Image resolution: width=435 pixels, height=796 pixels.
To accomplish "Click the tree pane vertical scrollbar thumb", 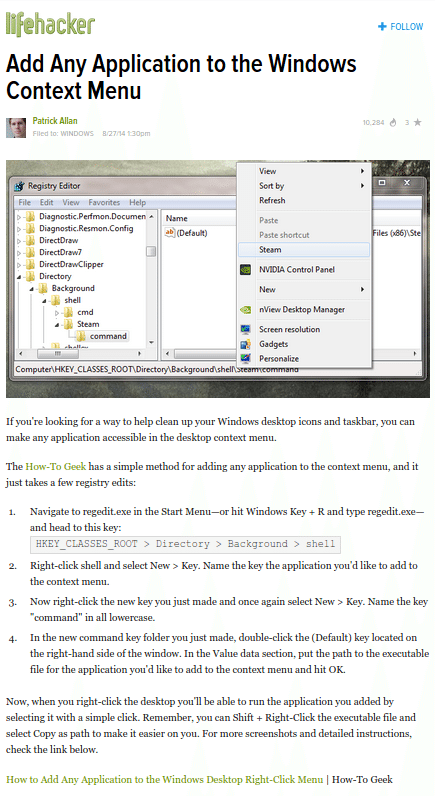I will coord(151,251).
